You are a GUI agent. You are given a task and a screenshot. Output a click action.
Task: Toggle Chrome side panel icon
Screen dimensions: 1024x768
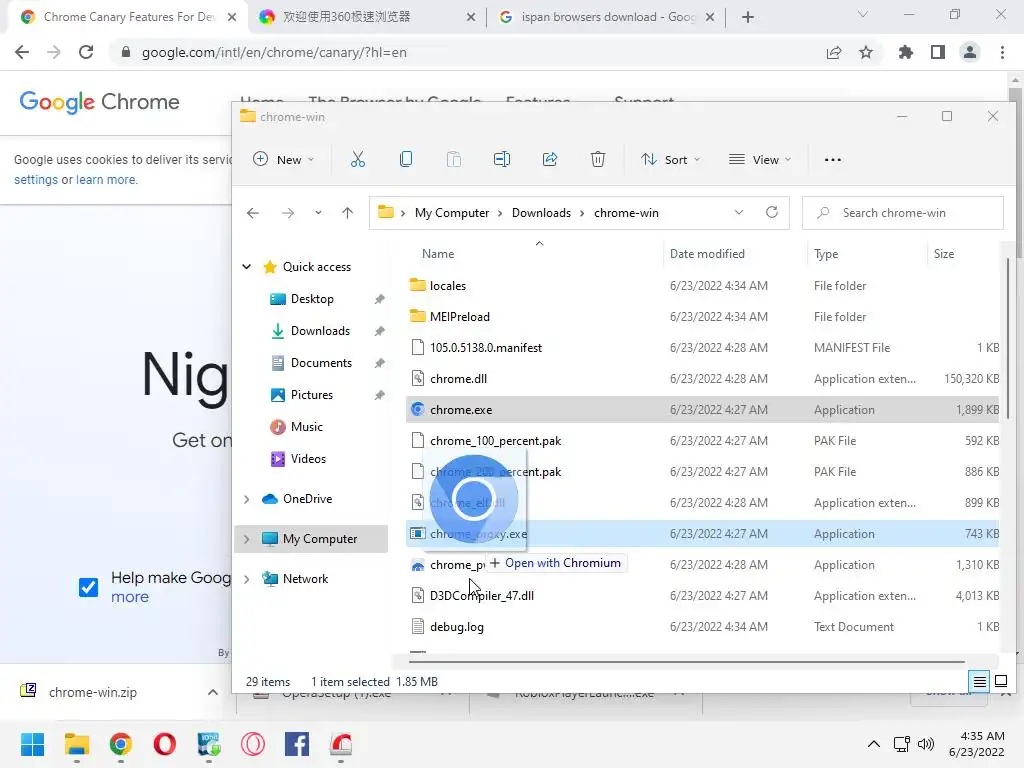938,52
